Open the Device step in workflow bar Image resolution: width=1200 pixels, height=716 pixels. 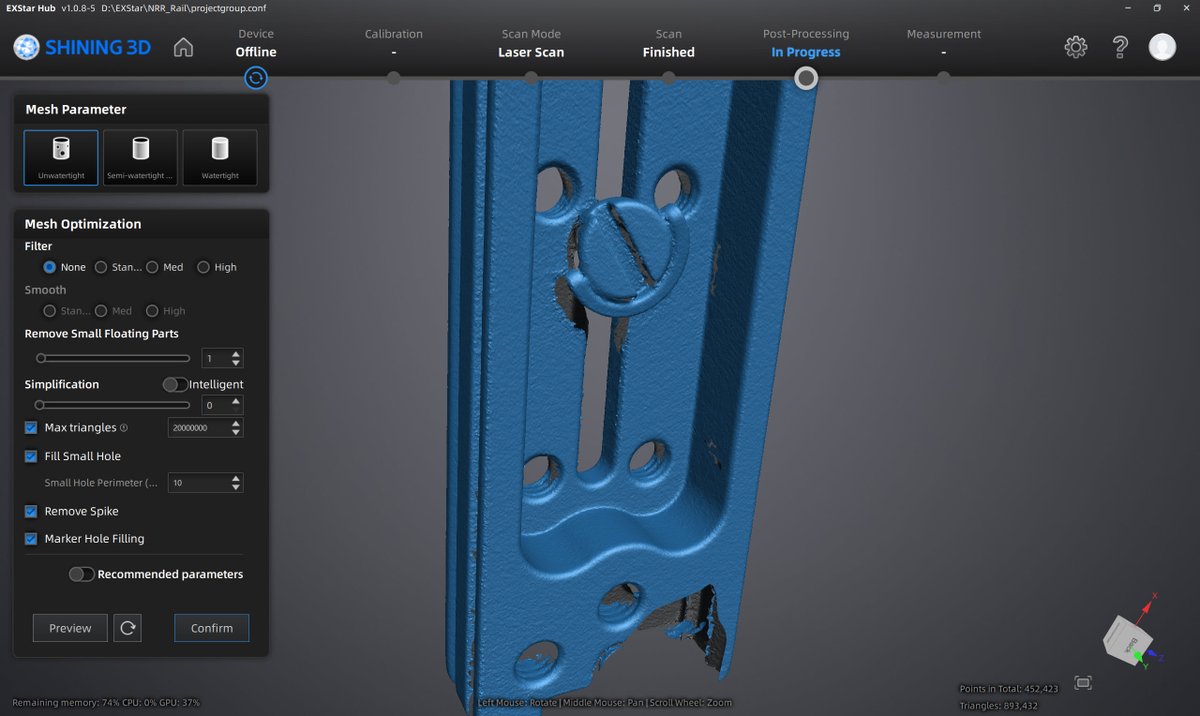[x=256, y=43]
